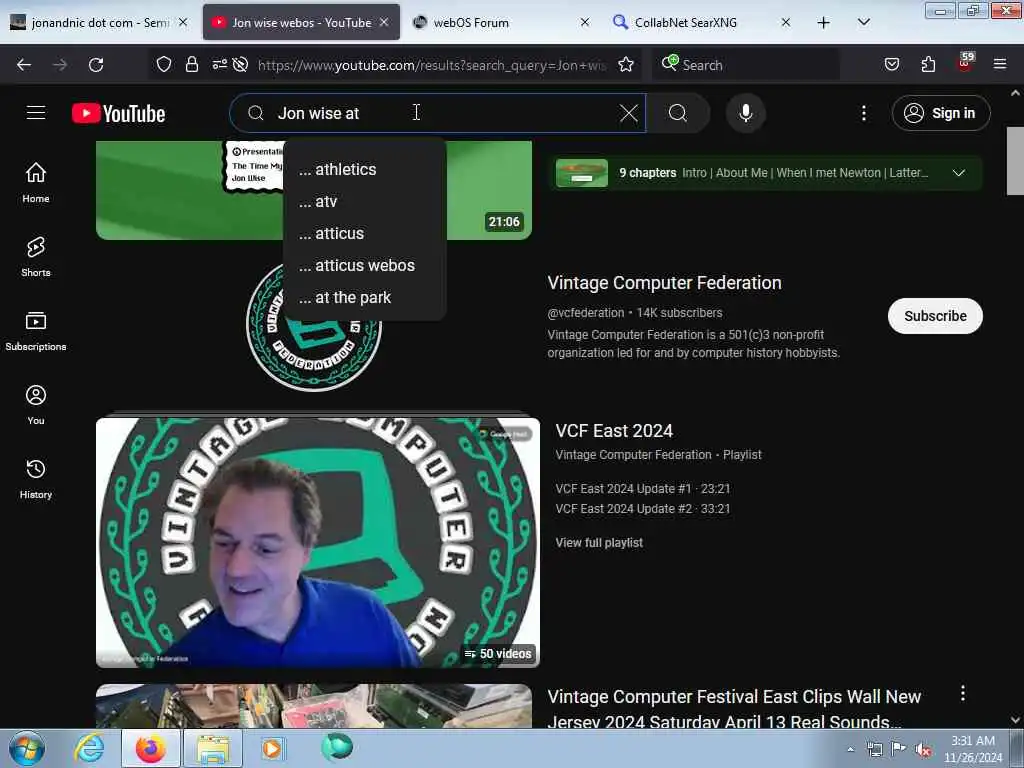Viewport: 1024px width, 768px height.
Task: Open Shorts in sidebar
Action: [36, 257]
